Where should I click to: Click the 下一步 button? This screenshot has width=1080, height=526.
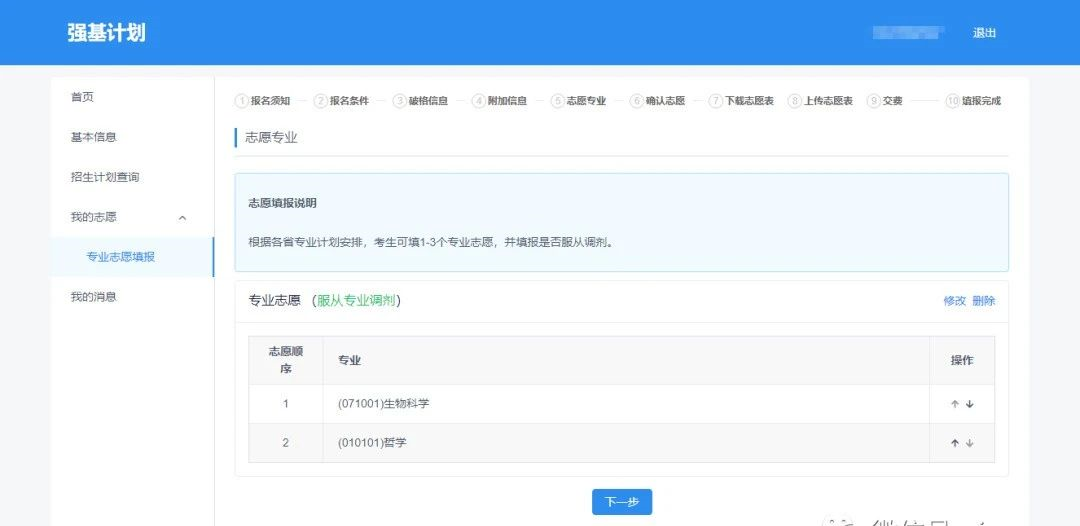click(x=622, y=502)
